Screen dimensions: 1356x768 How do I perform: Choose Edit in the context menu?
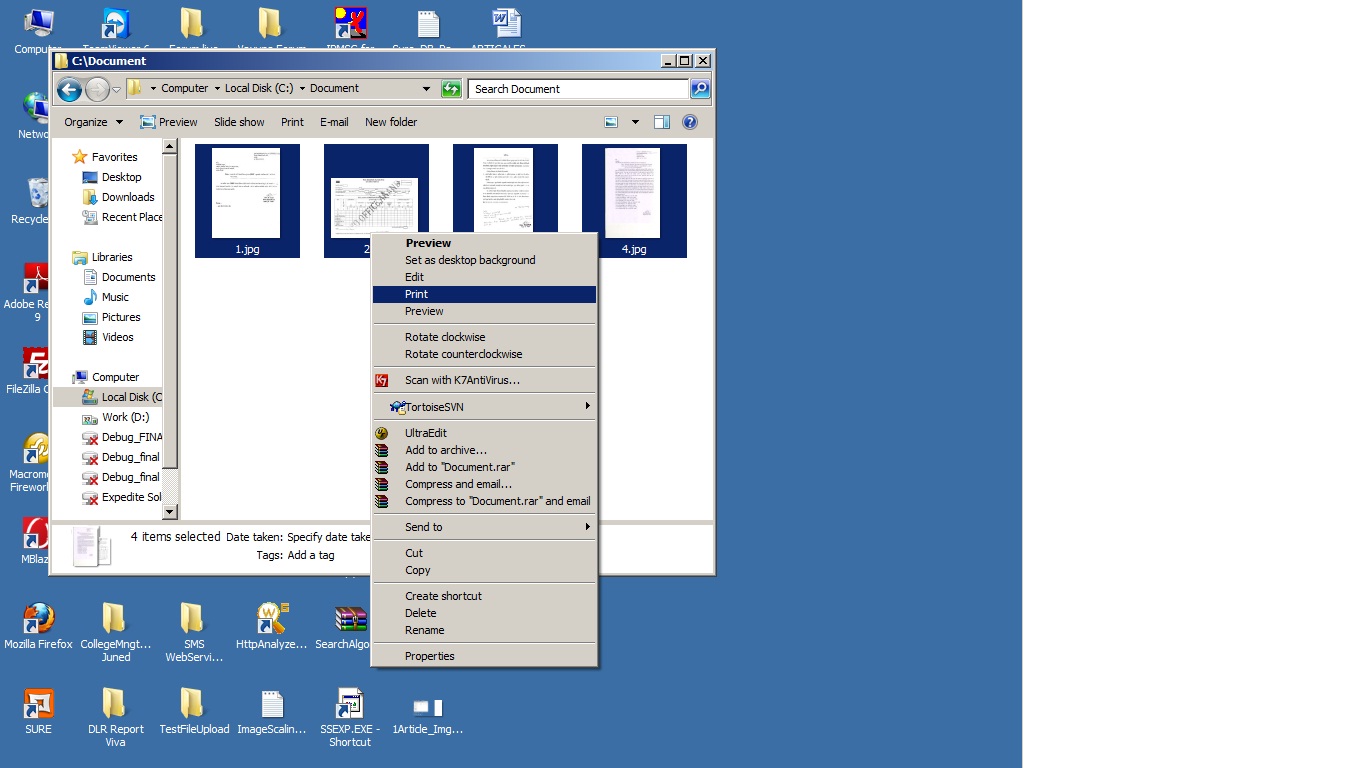[x=484, y=277]
